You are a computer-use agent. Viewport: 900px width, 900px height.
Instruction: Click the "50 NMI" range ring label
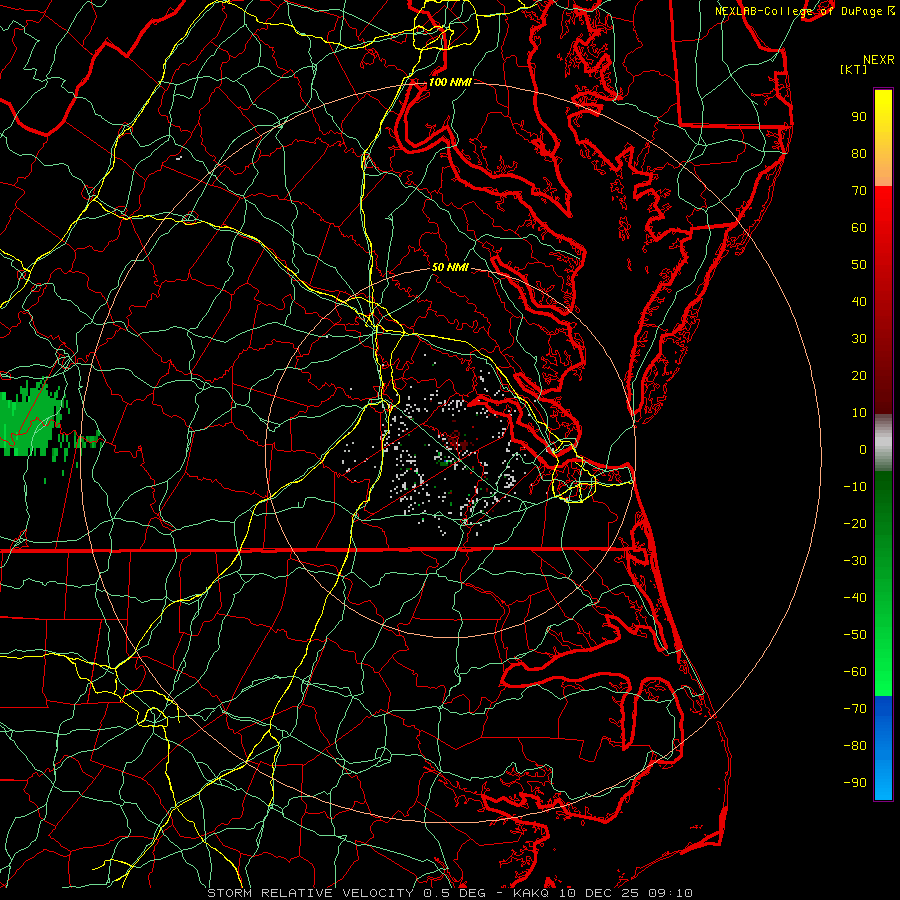click(x=450, y=267)
